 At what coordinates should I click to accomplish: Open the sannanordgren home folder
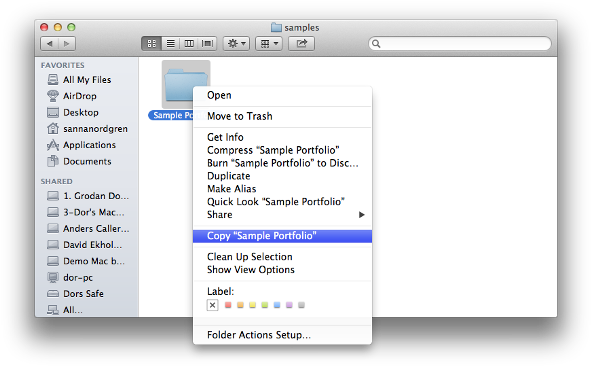coord(87,129)
